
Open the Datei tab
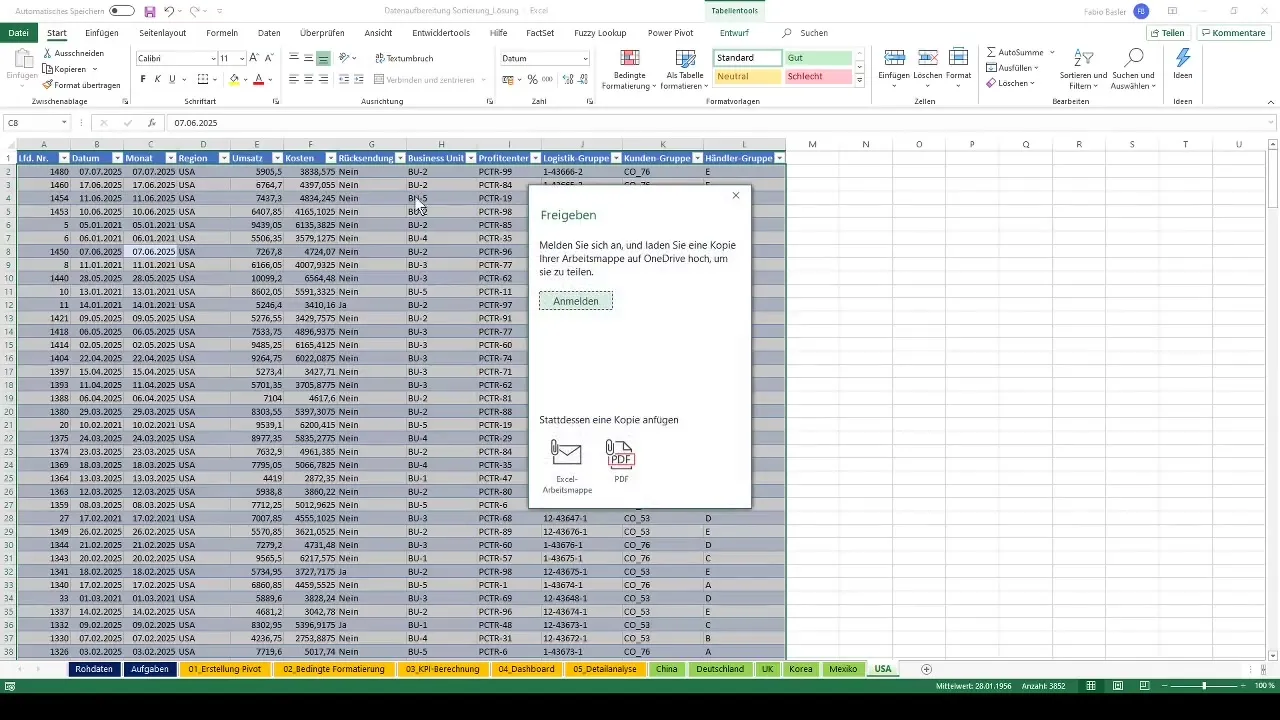point(18,33)
